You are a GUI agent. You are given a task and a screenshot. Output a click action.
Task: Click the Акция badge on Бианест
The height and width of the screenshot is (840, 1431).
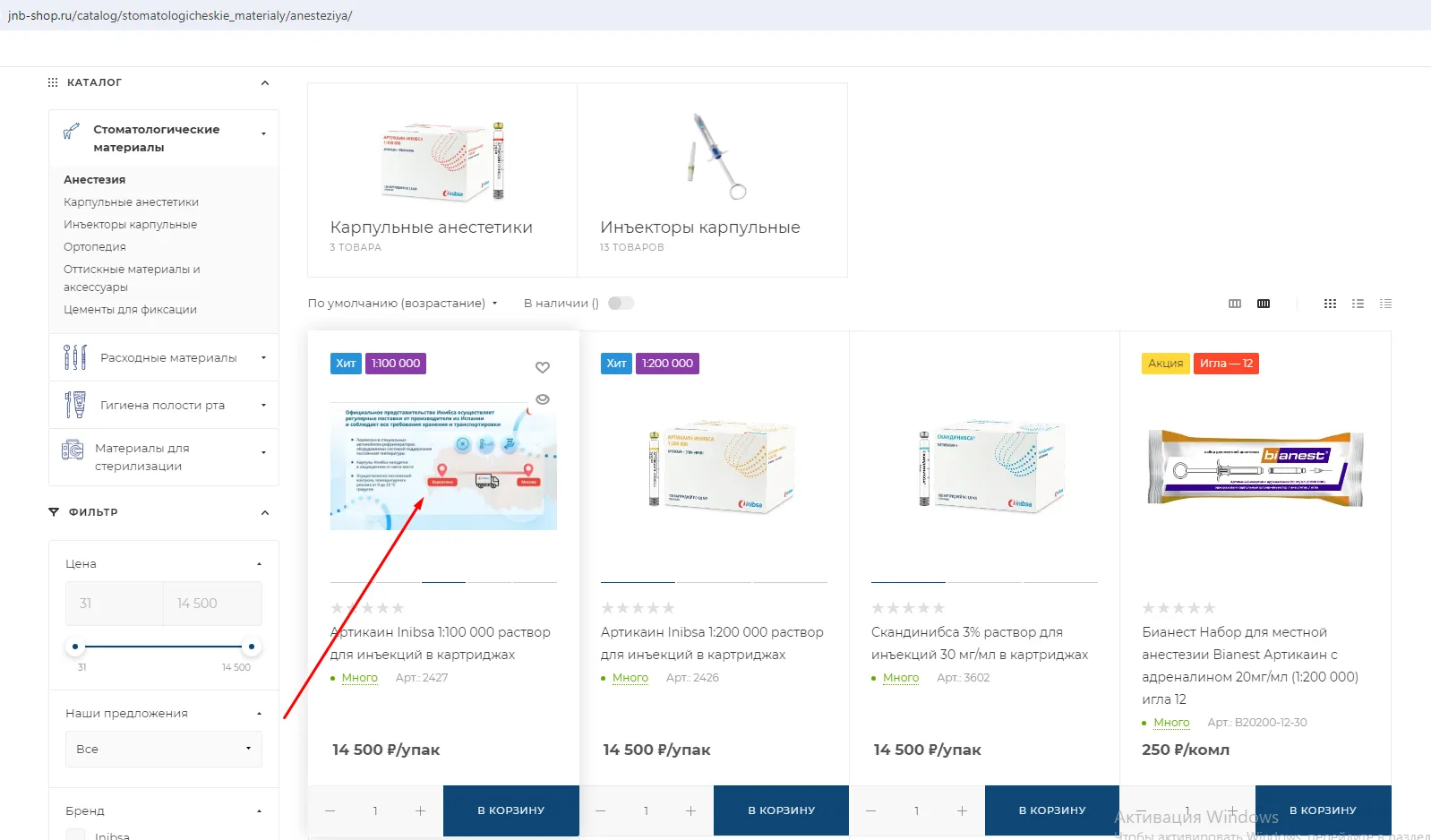tap(1166, 364)
